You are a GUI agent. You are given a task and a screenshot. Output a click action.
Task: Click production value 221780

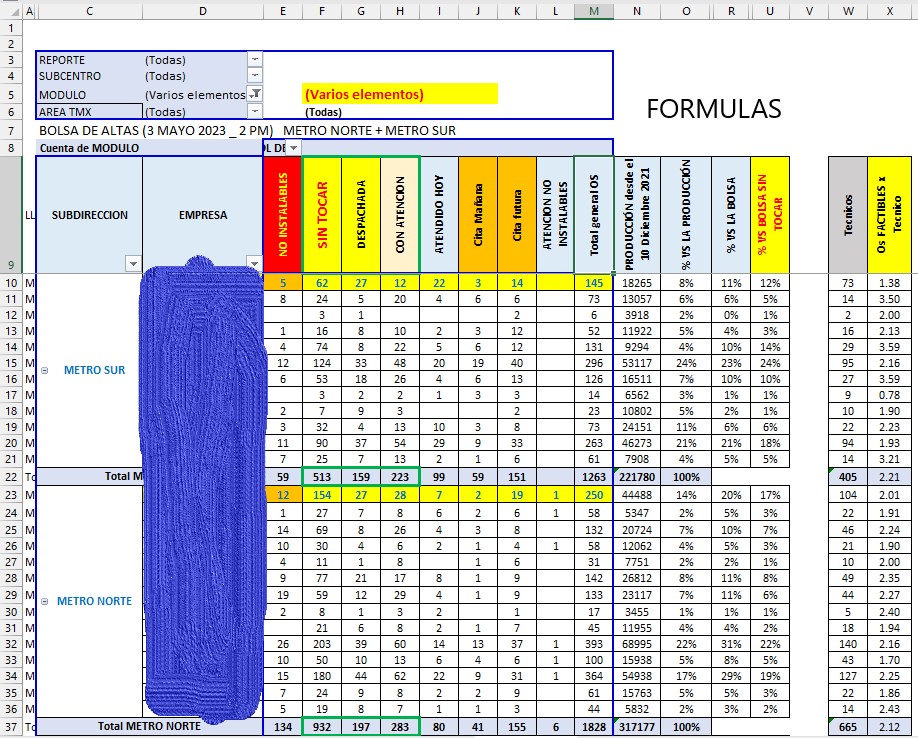(x=637, y=477)
